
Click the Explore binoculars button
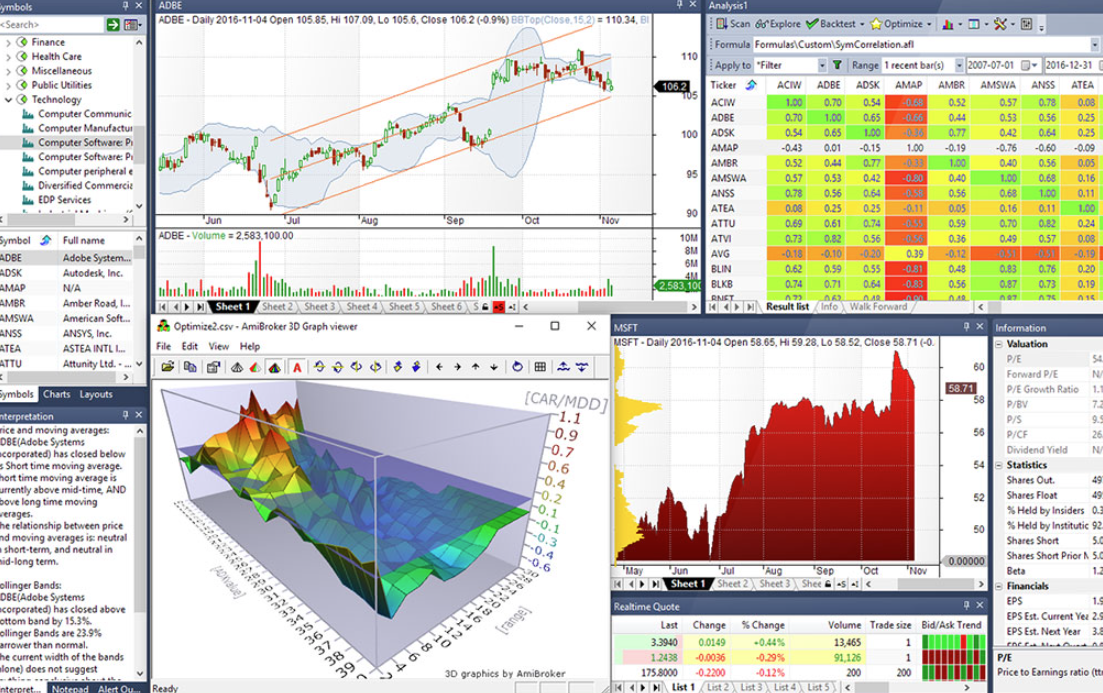pos(778,24)
